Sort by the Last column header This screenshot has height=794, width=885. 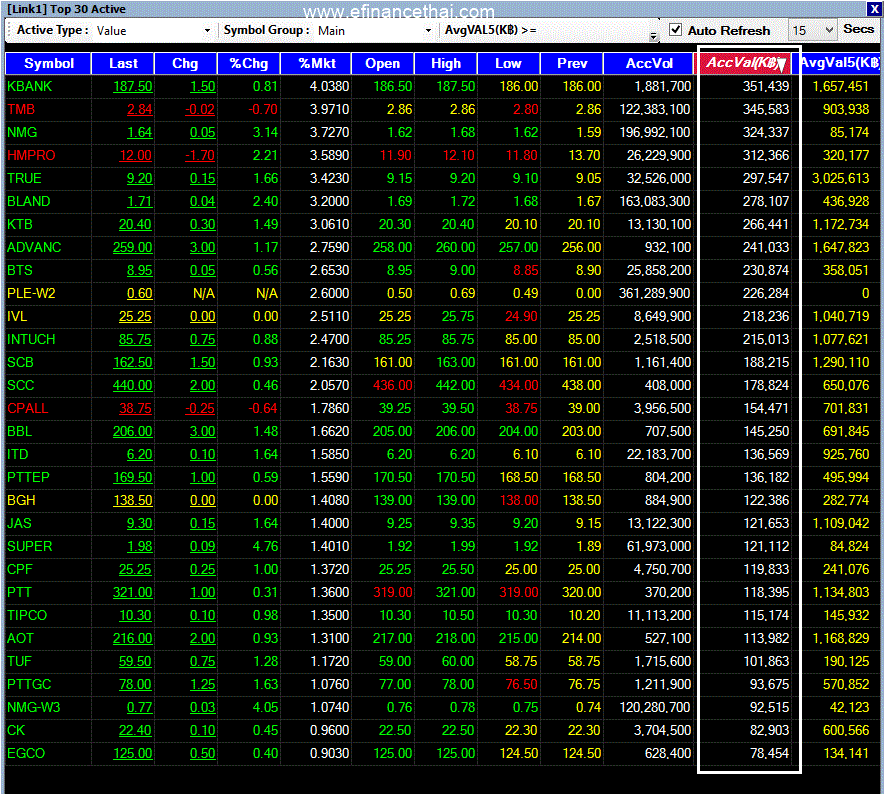pos(123,63)
